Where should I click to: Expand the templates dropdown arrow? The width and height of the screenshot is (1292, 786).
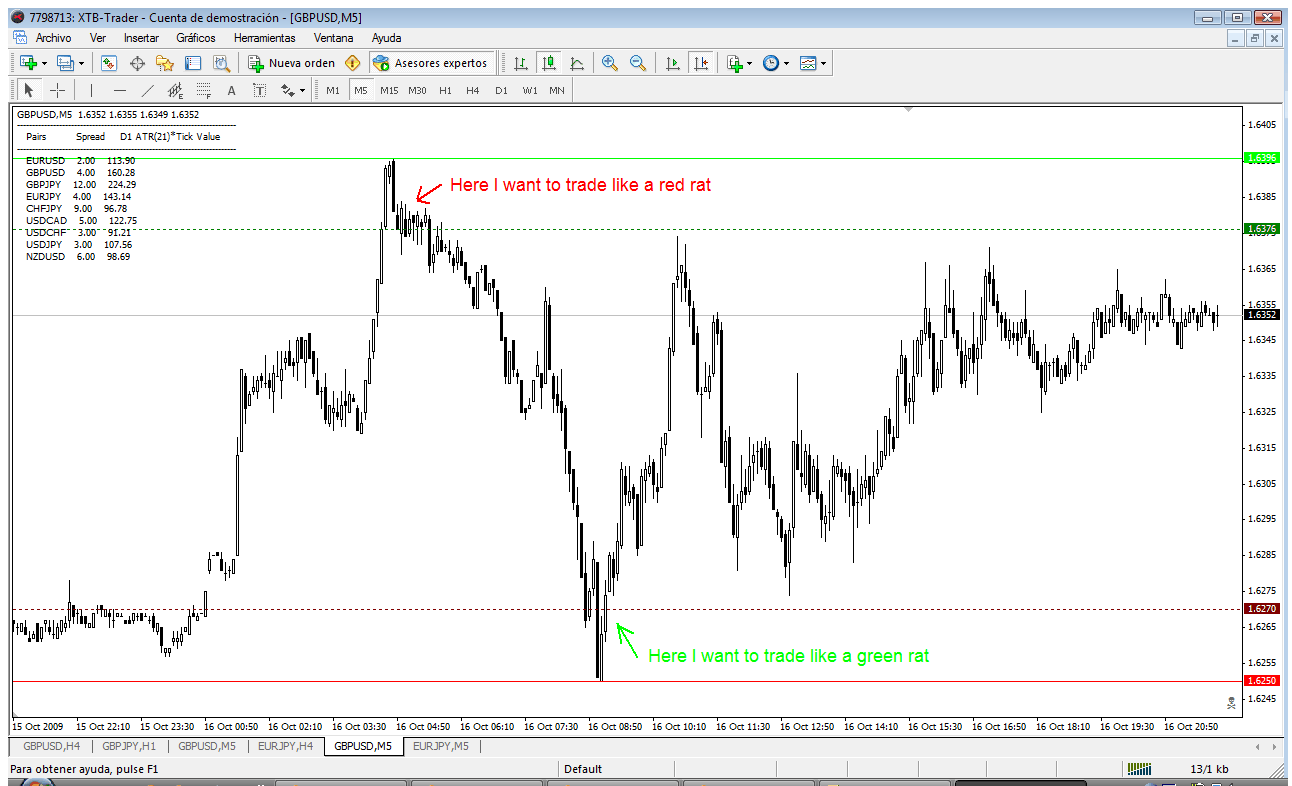[x=824, y=63]
